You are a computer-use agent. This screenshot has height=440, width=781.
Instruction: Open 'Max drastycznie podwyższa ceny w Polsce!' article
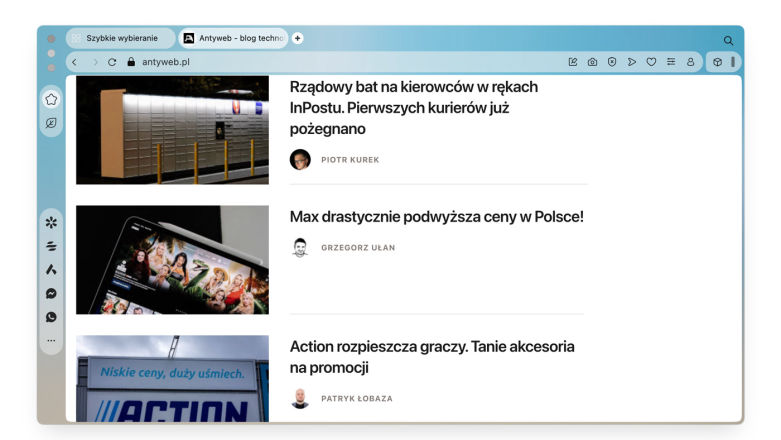pos(437,217)
